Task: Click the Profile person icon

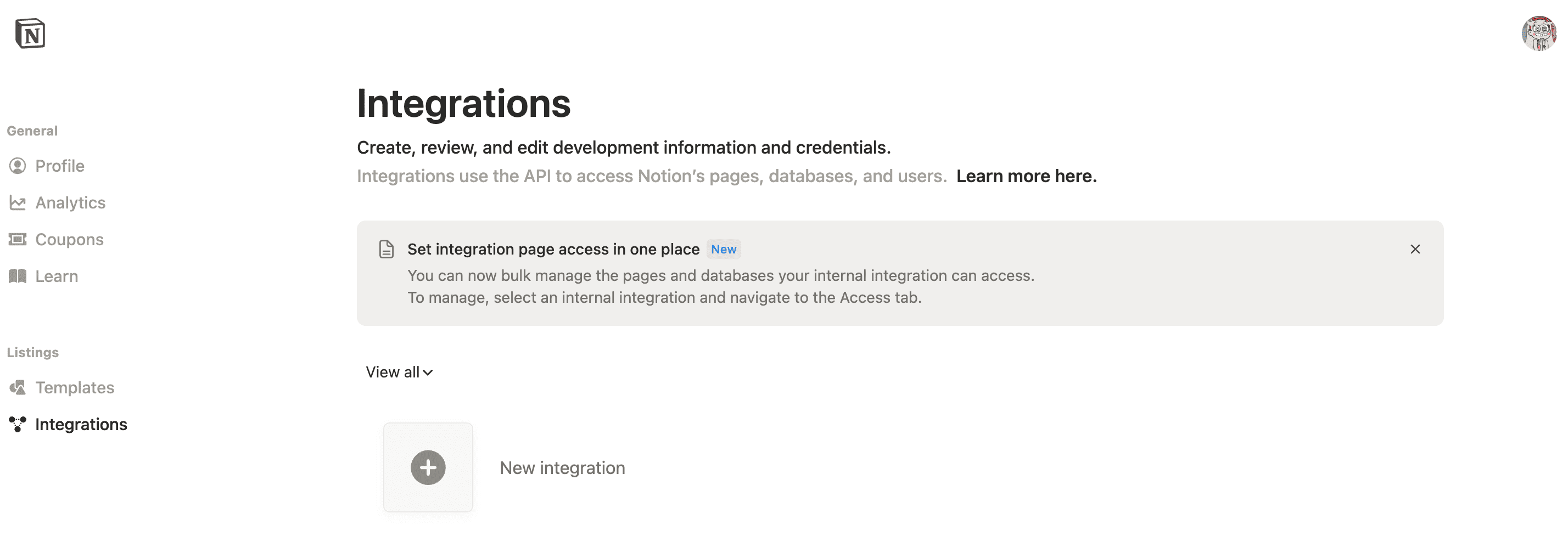Action: point(18,166)
